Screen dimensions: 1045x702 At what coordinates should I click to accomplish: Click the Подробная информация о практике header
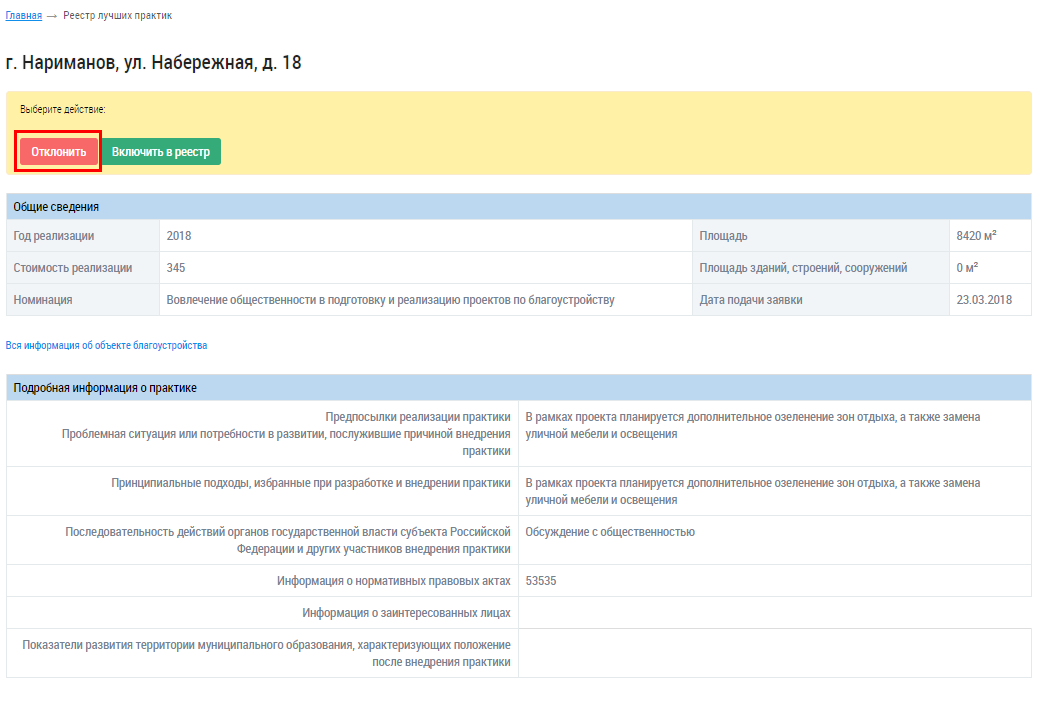tap(105, 388)
